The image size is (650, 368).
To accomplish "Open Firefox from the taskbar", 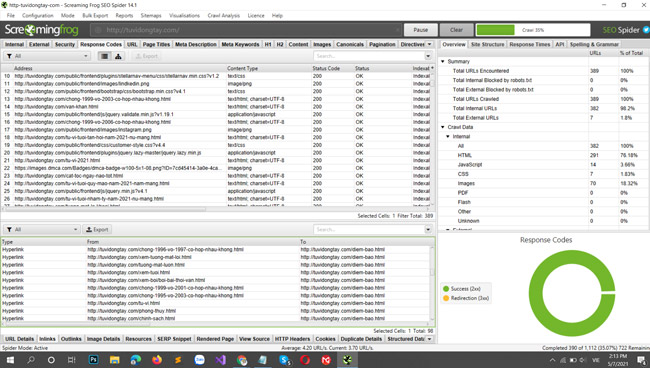I will [157, 360].
